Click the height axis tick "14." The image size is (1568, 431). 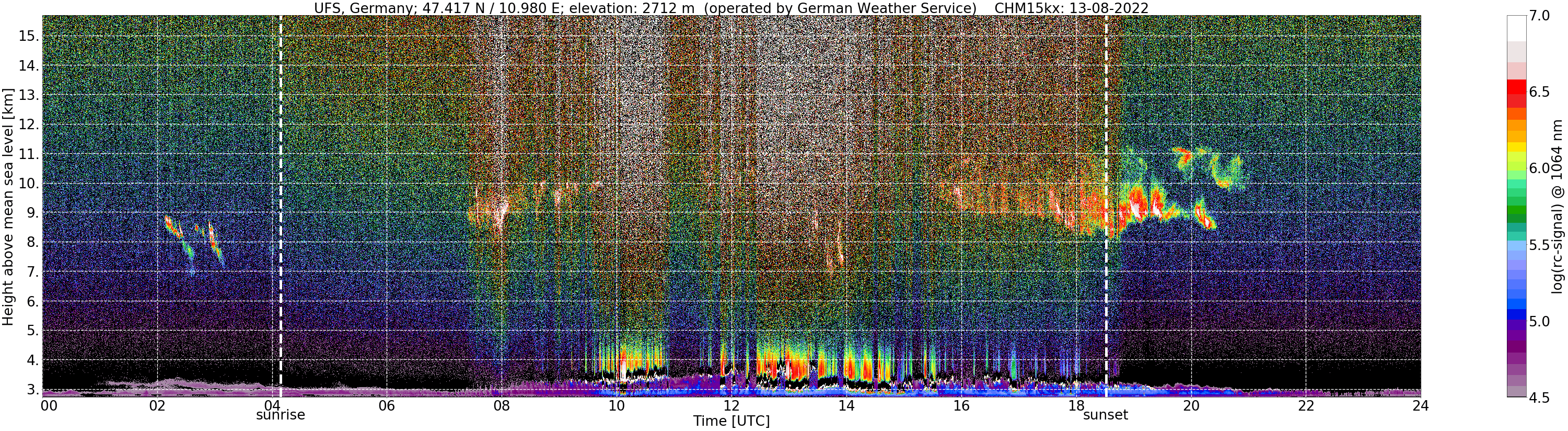(x=29, y=66)
